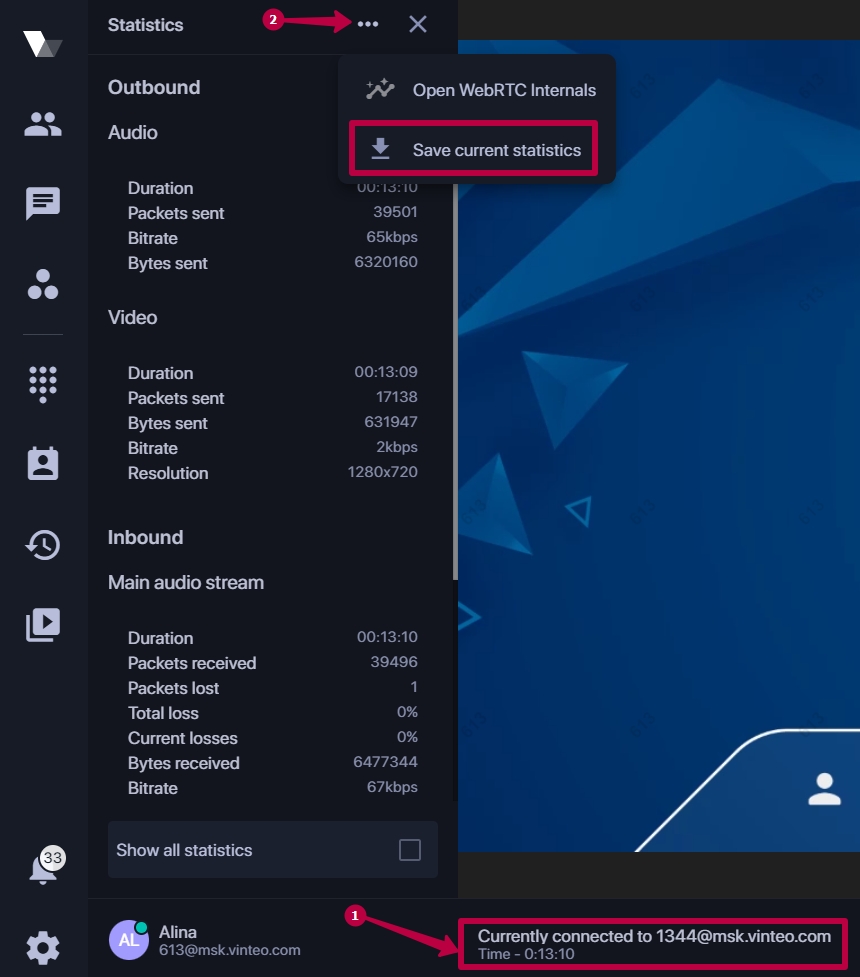
Task: Open the recordings library icon
Action: (x=43, y=625)
